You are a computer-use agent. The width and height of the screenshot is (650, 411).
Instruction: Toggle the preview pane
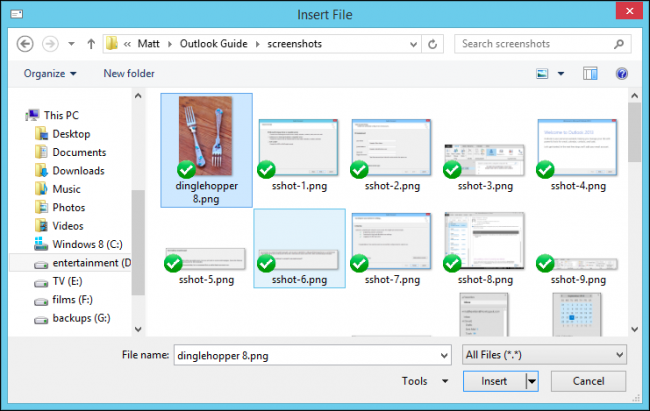(590, 74)
